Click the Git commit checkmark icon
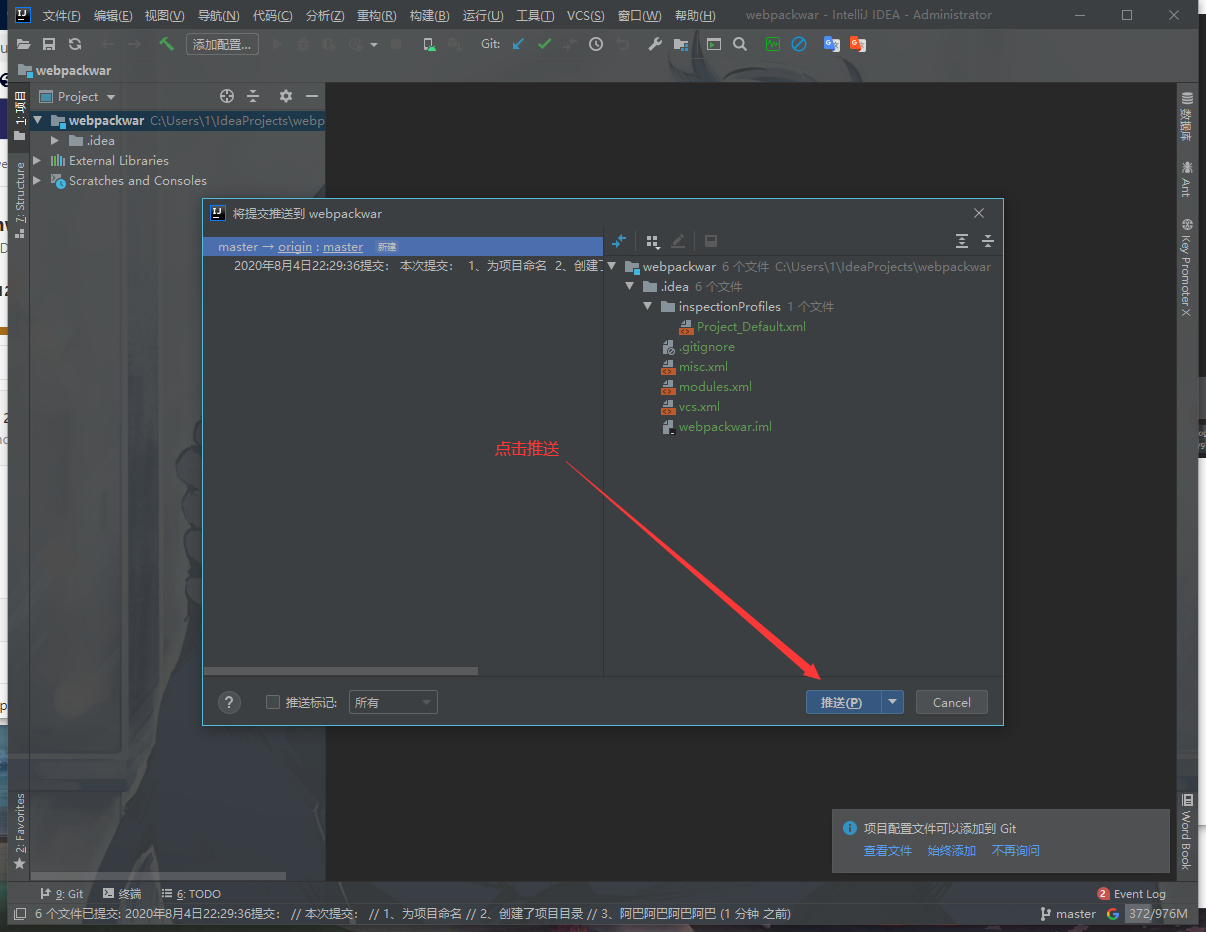Image resolution: width=1206 pixels, height=932 pixels. click(x=544, y=44)
